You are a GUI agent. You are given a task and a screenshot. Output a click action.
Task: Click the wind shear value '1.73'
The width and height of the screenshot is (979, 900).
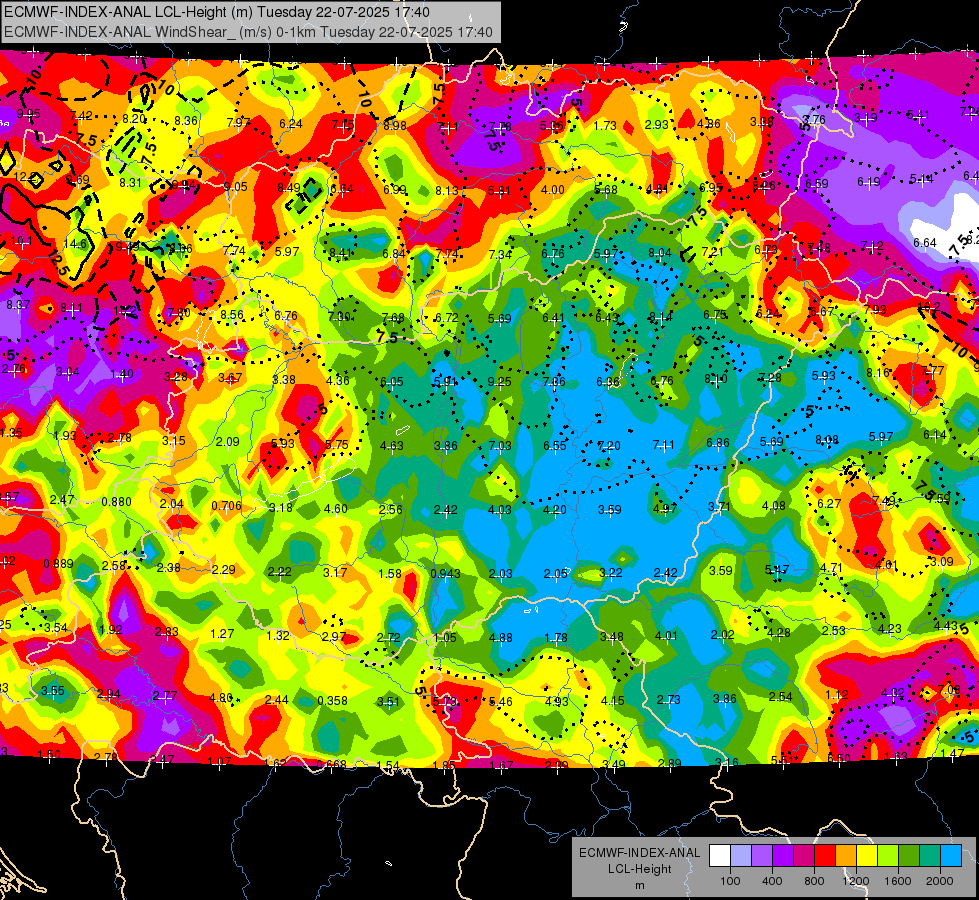pos(605,126)
